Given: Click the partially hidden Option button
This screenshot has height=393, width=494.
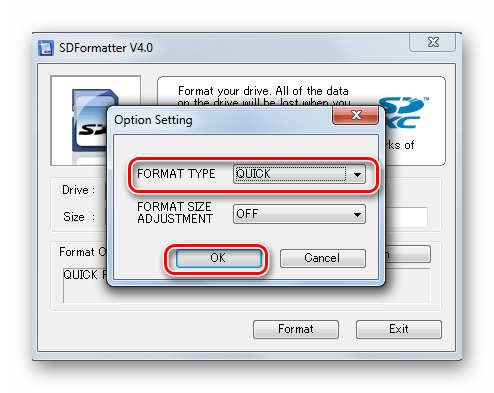Looking at the screenshot, I should 408,255.
